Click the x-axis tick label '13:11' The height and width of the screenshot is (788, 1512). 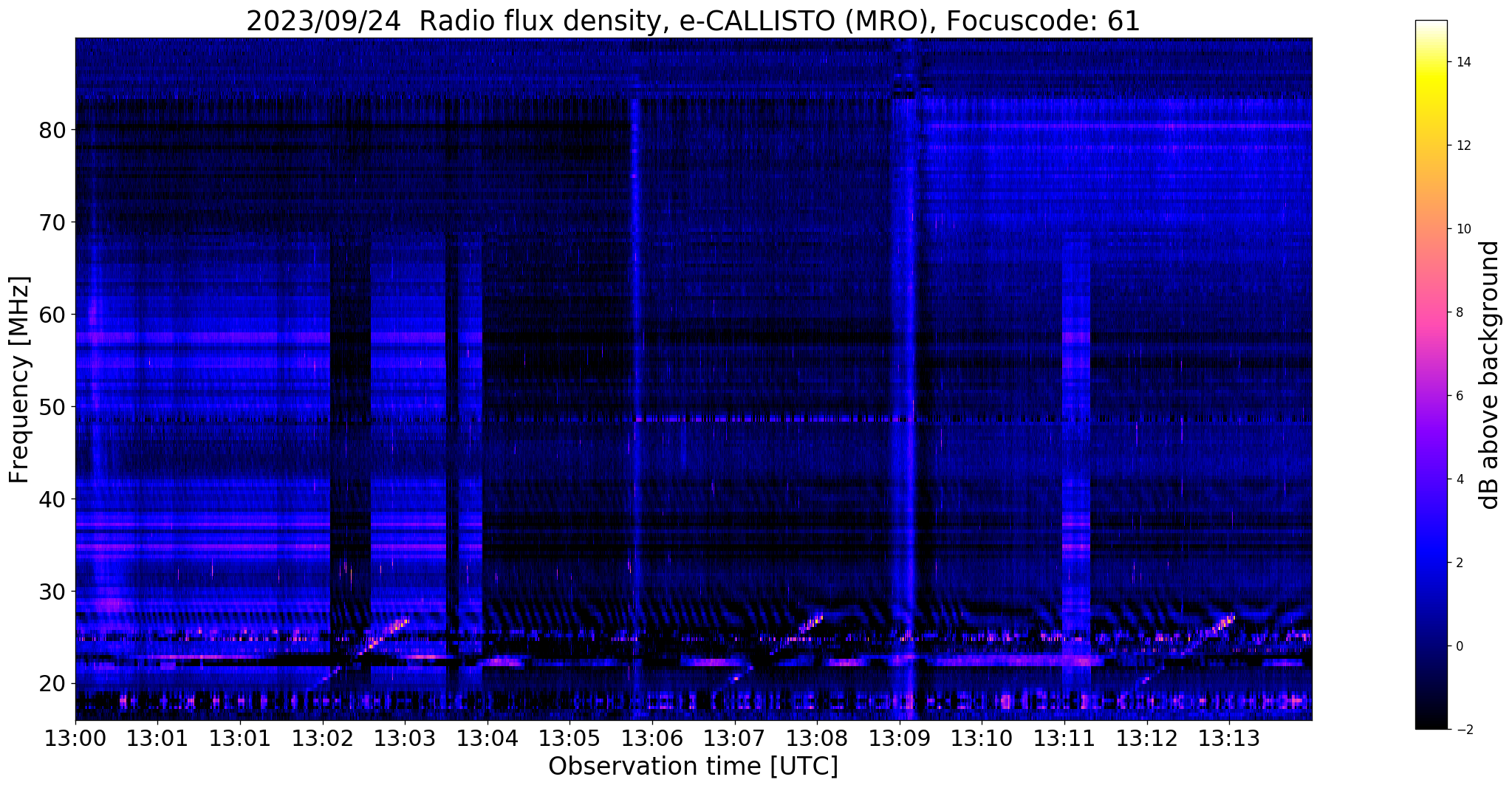[x=1064, y=738]
